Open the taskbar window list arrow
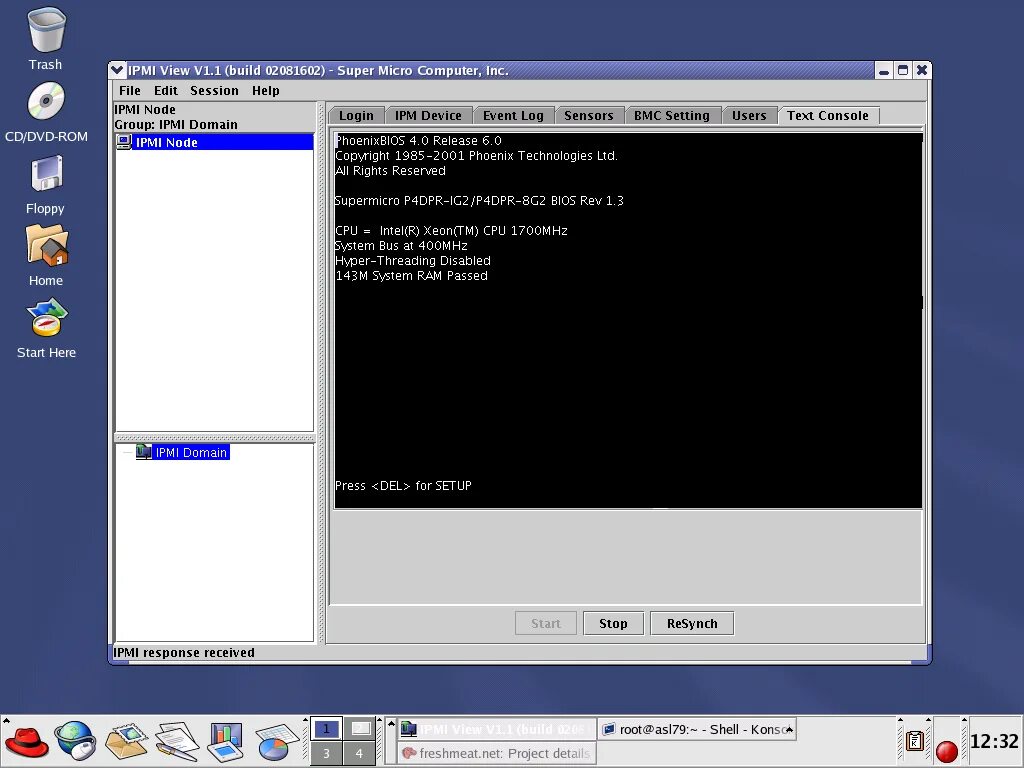 391,724
